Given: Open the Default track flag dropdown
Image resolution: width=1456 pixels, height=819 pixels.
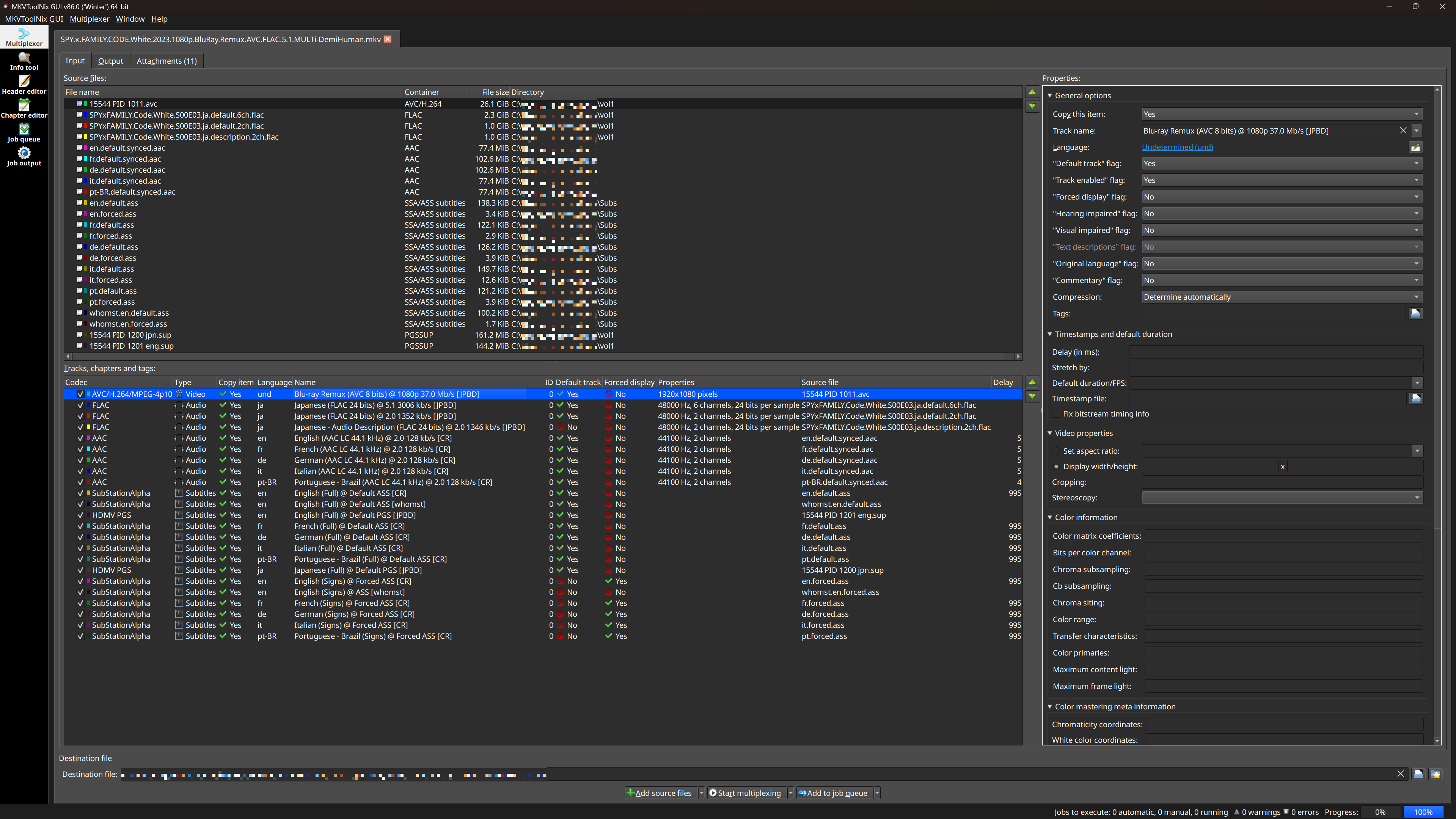Looking at the screenshot, I should [x=1281, y=163].
